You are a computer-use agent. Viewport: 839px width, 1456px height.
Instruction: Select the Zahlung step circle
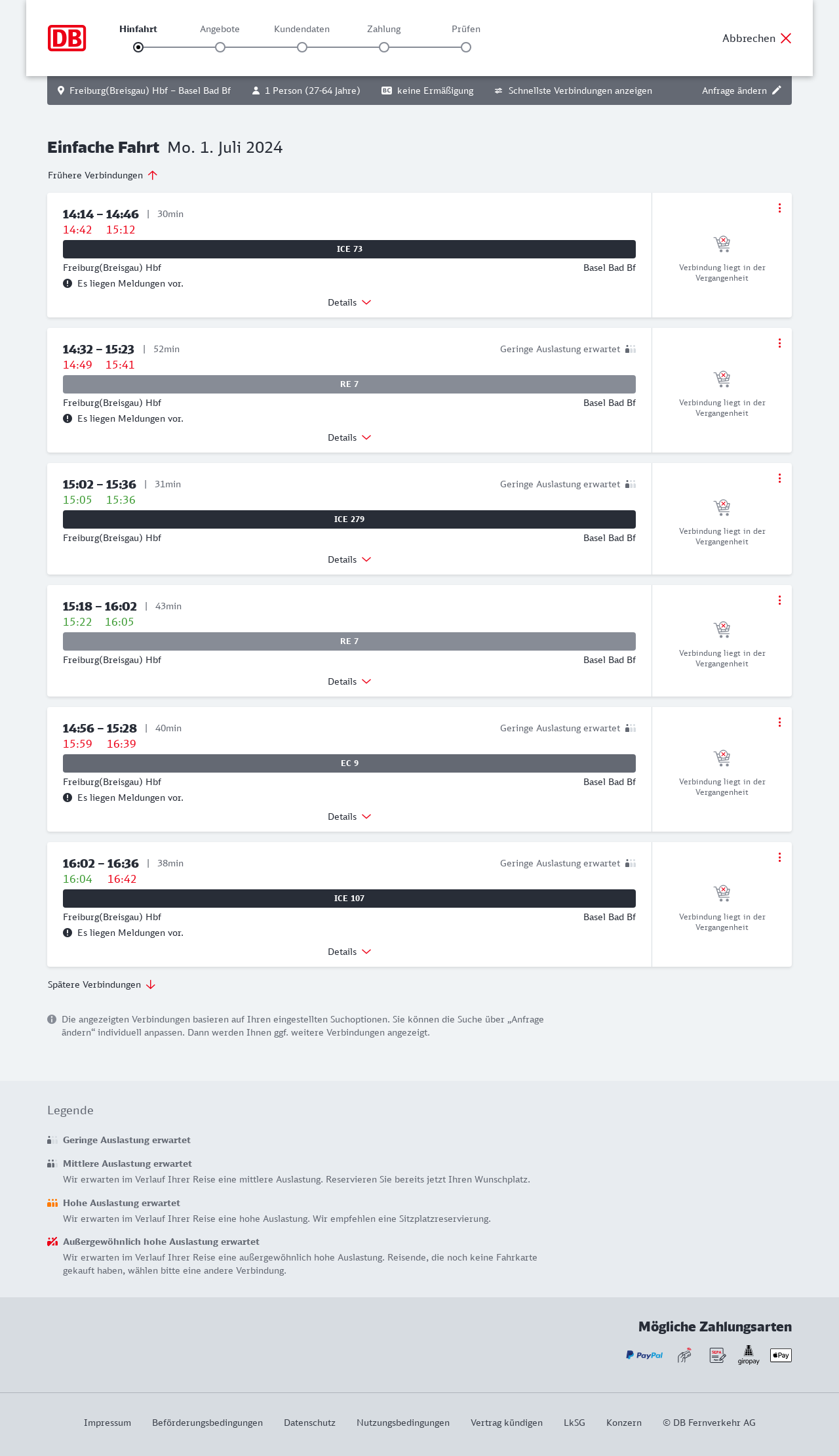click(384, 47)
